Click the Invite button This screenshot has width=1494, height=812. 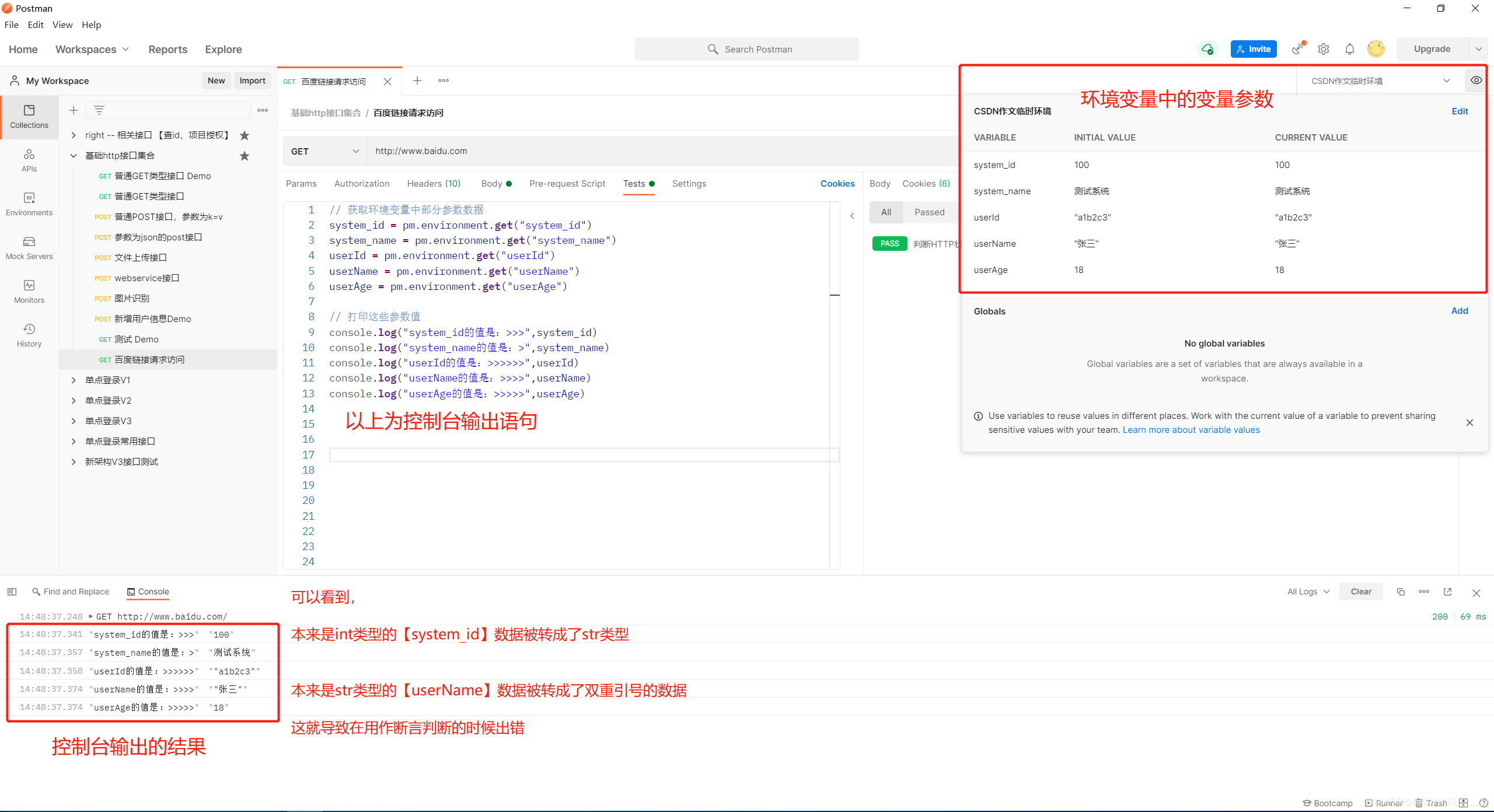coord(1254,49)
